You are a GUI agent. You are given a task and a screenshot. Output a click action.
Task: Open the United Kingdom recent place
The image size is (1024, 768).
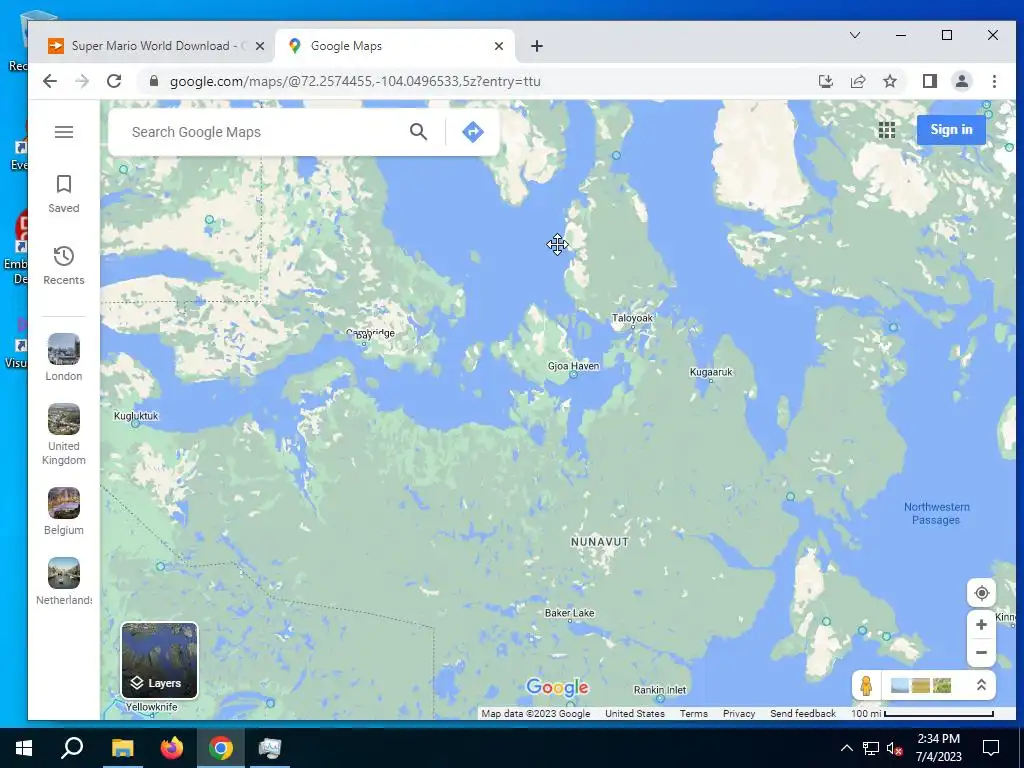tap(63, 434)
